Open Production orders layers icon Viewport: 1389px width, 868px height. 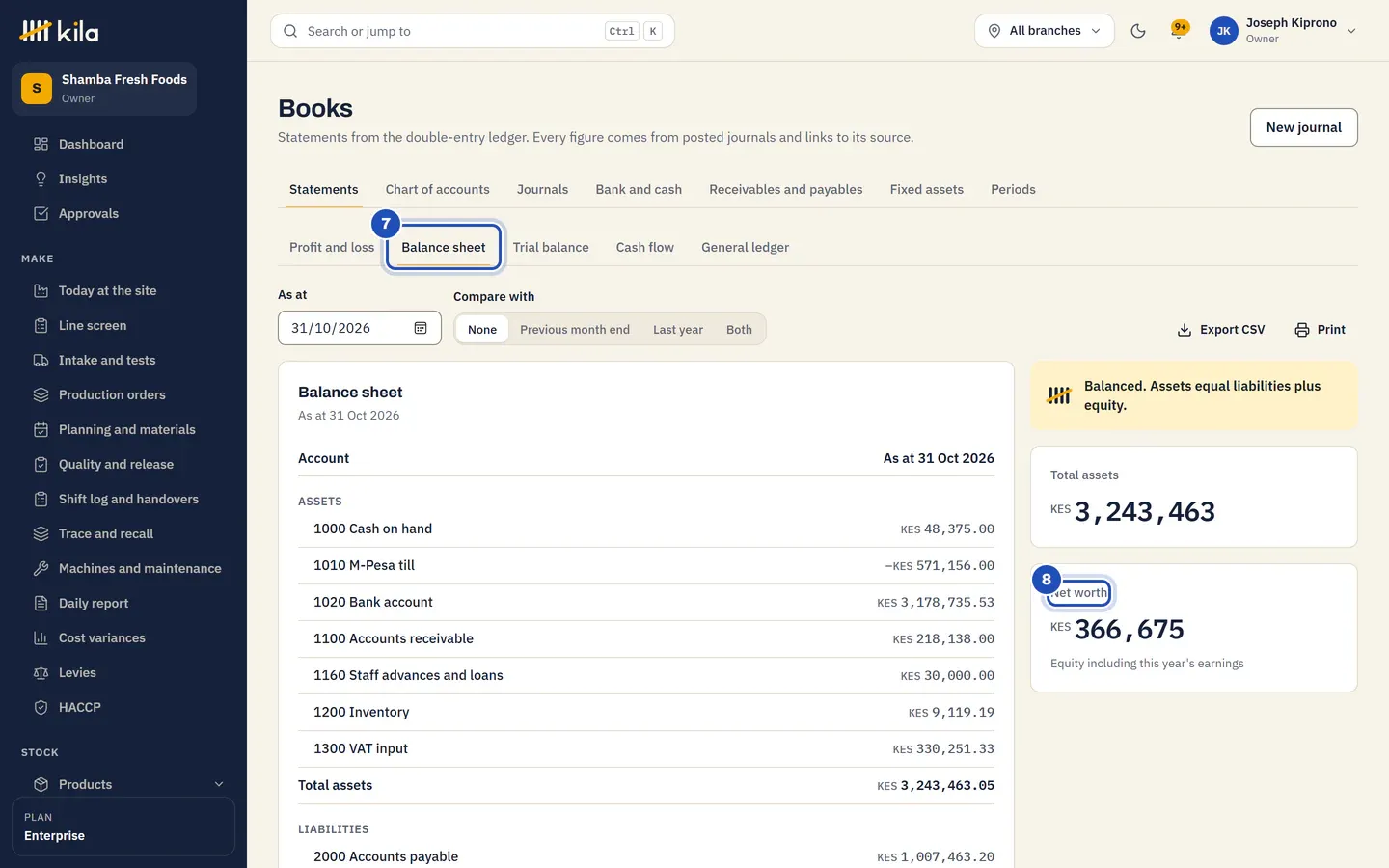(x=41, y=395)
